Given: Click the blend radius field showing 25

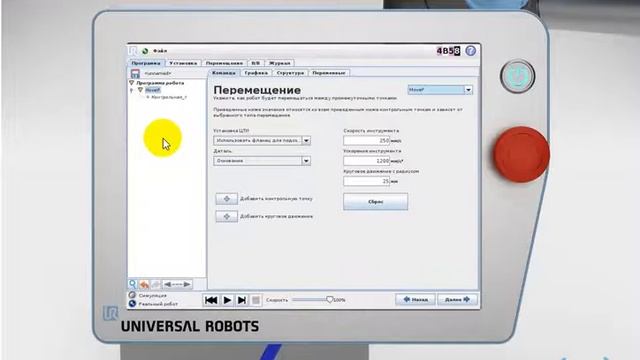Looking at the screenshot, I should tap(367, 181).
